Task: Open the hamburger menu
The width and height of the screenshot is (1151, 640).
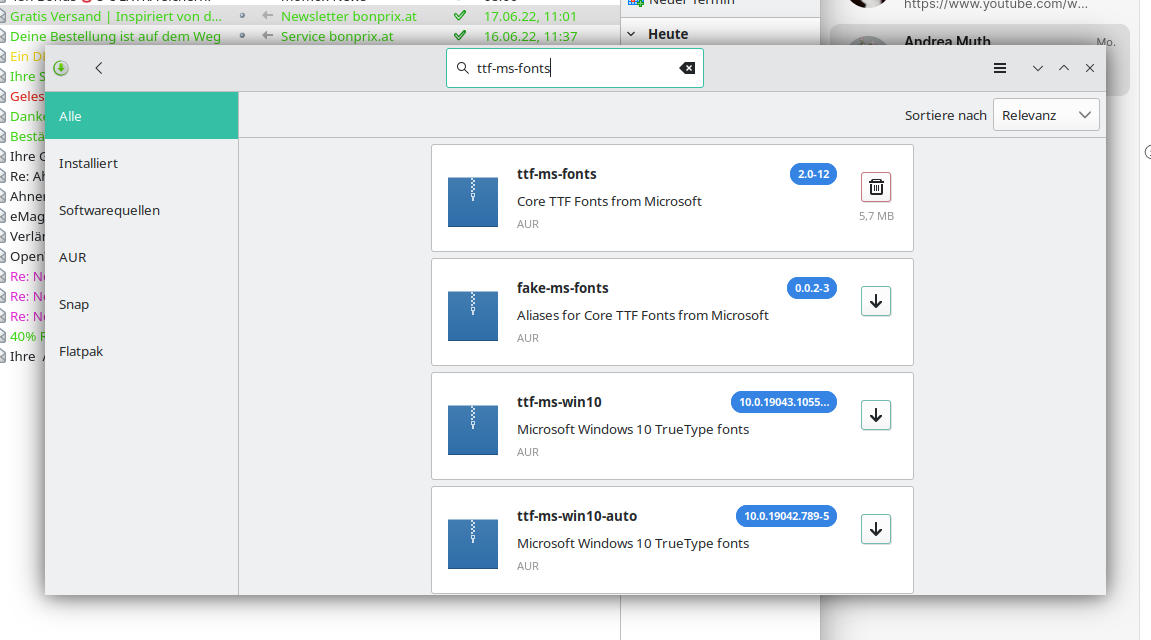Action: [999, 68]
